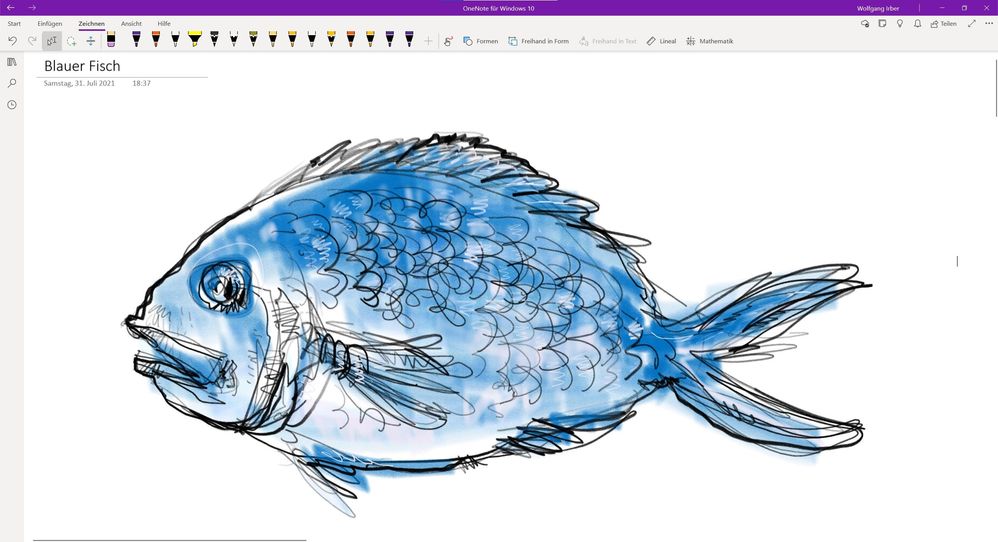This screenshot has width=998, height=542.
Task: Activate the insert or remove space tool
Action: point(91,41)
